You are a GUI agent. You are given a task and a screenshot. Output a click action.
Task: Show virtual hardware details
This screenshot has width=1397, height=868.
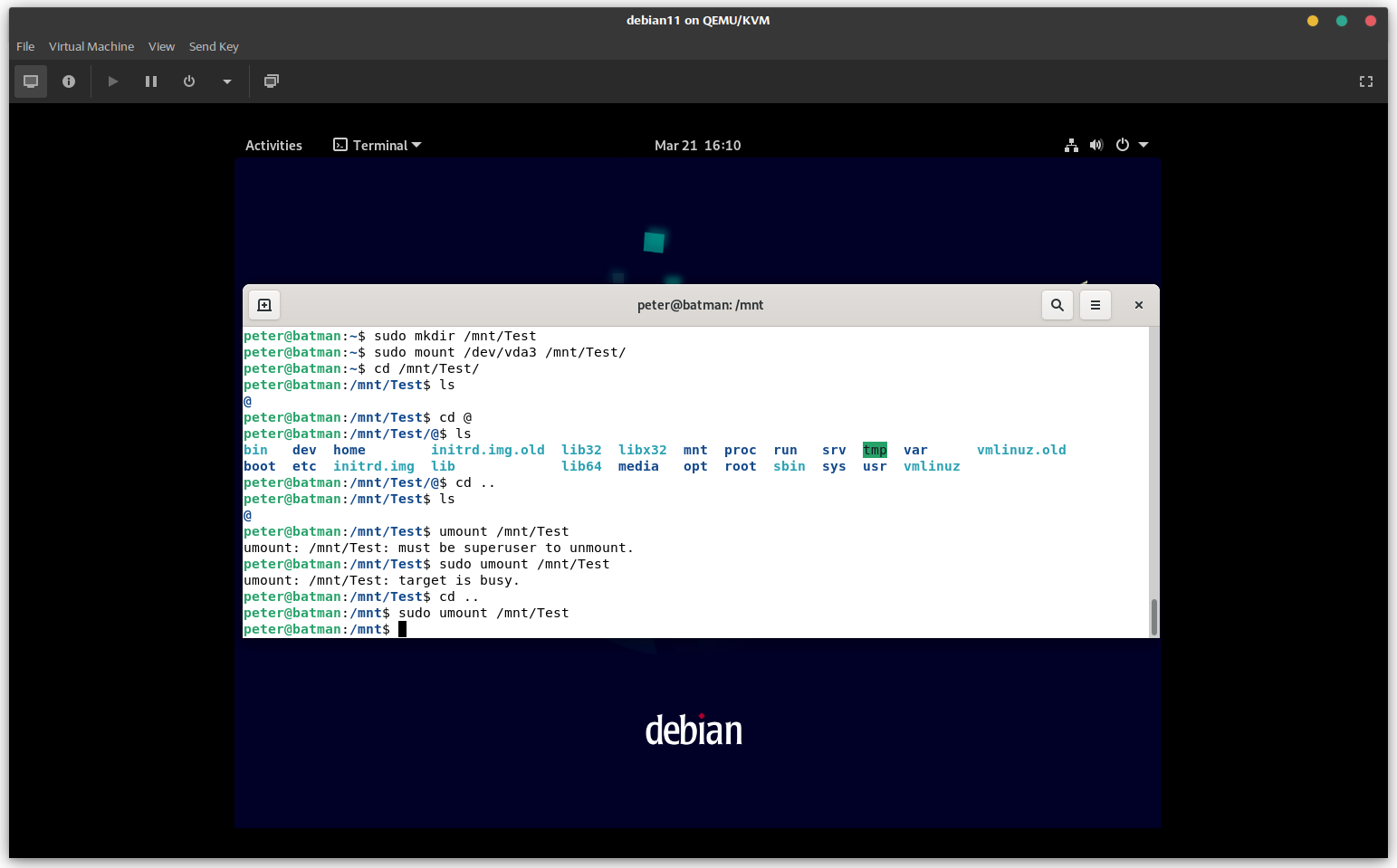(x=69, y=81)
